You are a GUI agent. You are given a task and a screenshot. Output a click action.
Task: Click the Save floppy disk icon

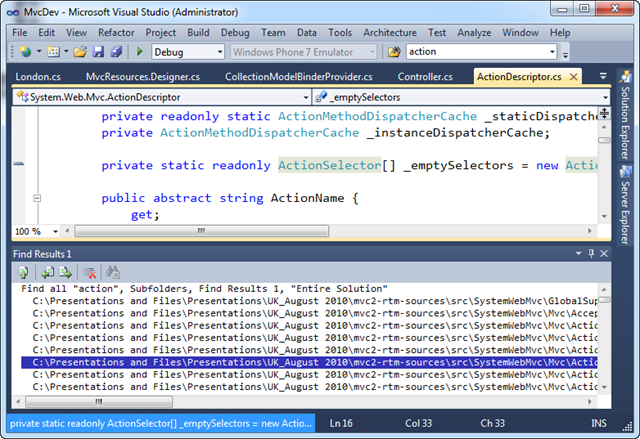[x=98, y=52]
